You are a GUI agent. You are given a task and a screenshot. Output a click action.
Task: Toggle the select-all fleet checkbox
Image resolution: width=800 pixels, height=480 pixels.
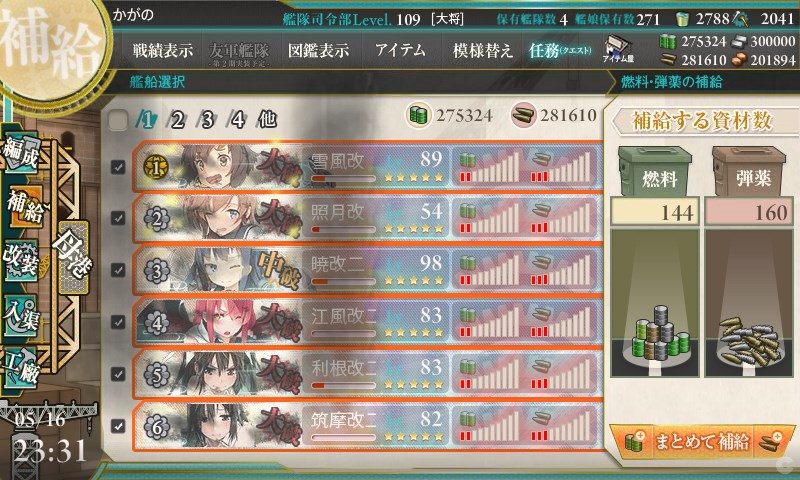[x=118, y=120]
